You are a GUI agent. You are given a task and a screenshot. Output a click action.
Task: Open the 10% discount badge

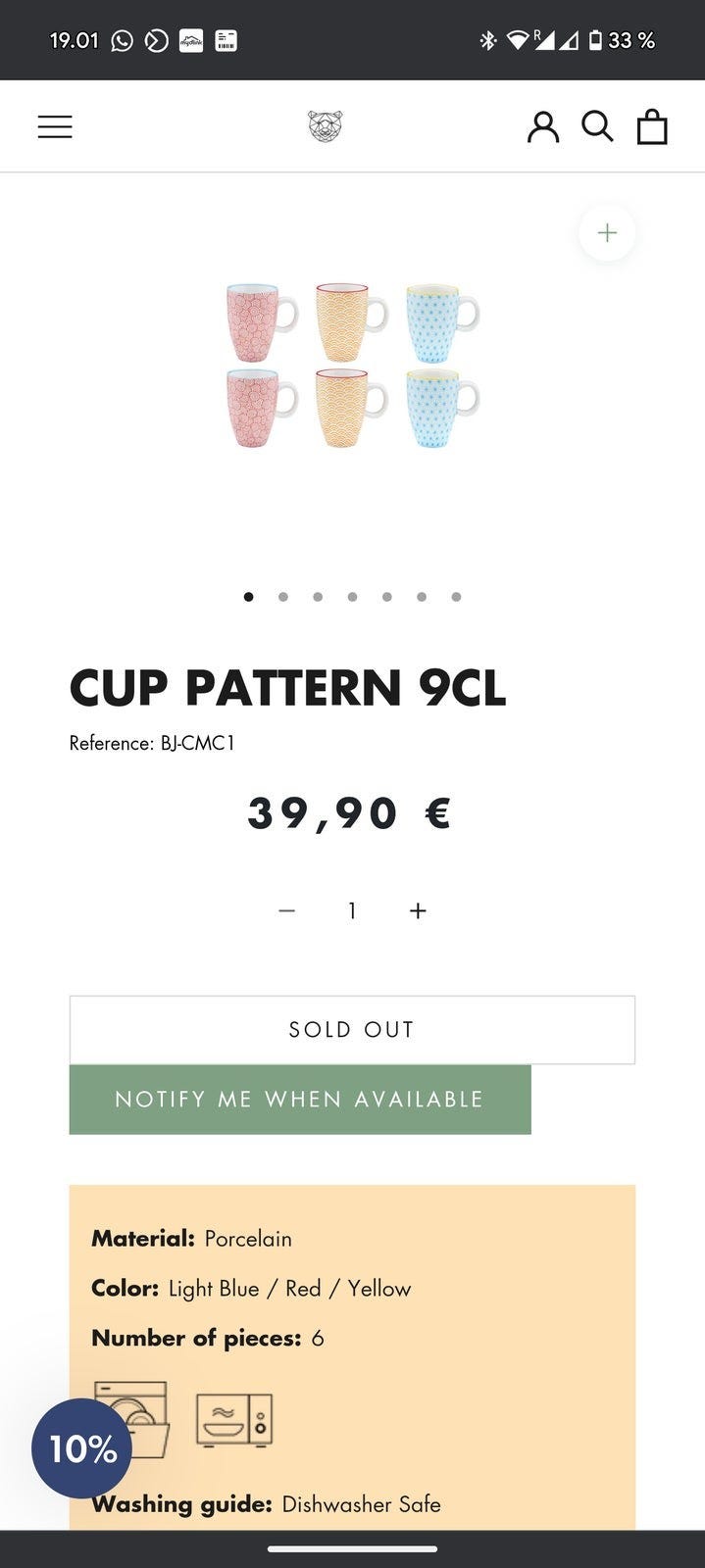pyautogui.click(x=82, y=1448)
